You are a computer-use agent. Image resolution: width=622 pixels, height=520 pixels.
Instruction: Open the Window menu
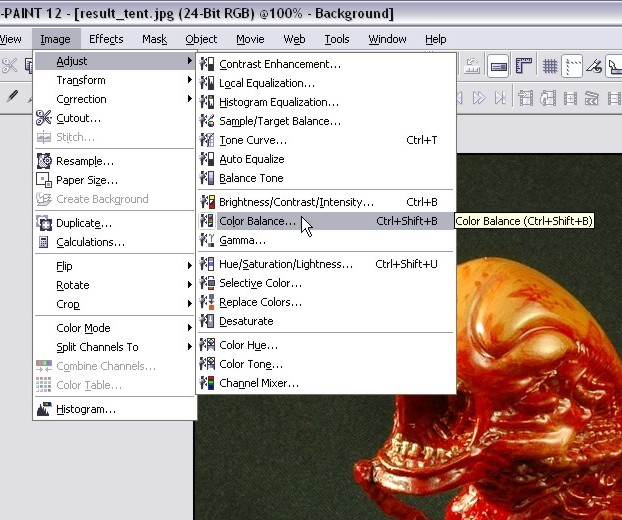pyautogui.click(x=387, y=39)
